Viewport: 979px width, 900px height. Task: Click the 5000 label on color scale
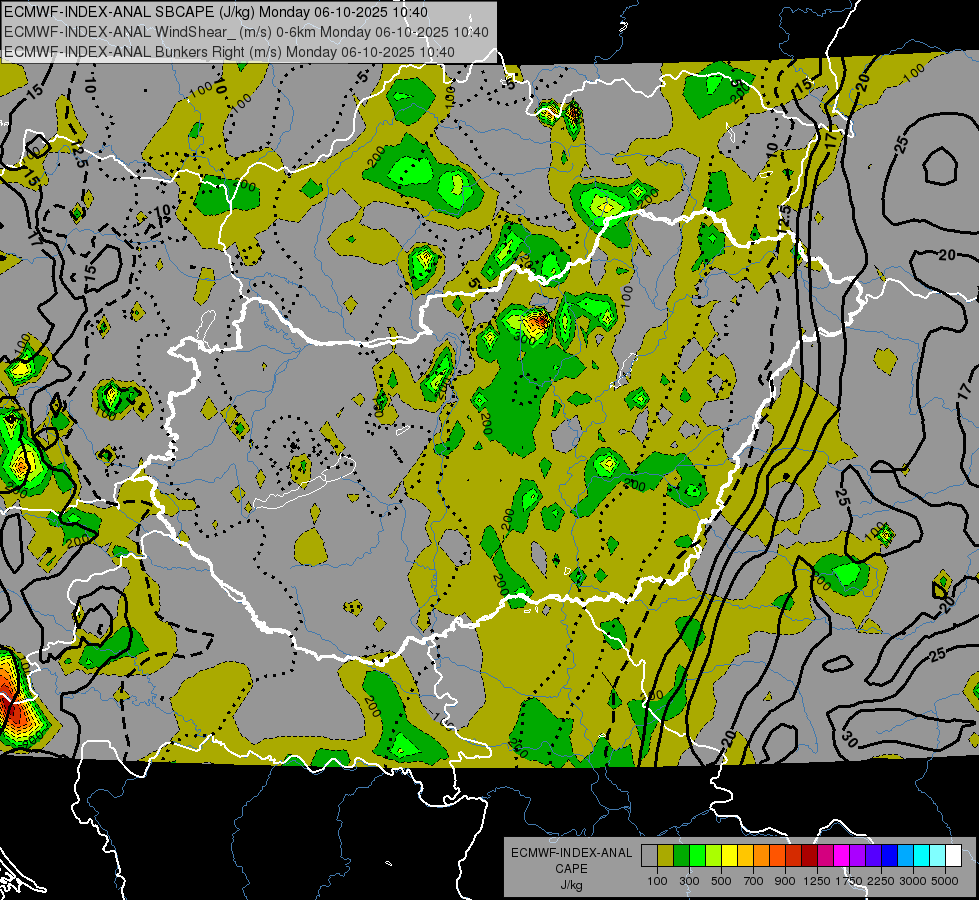coord(945,881)
